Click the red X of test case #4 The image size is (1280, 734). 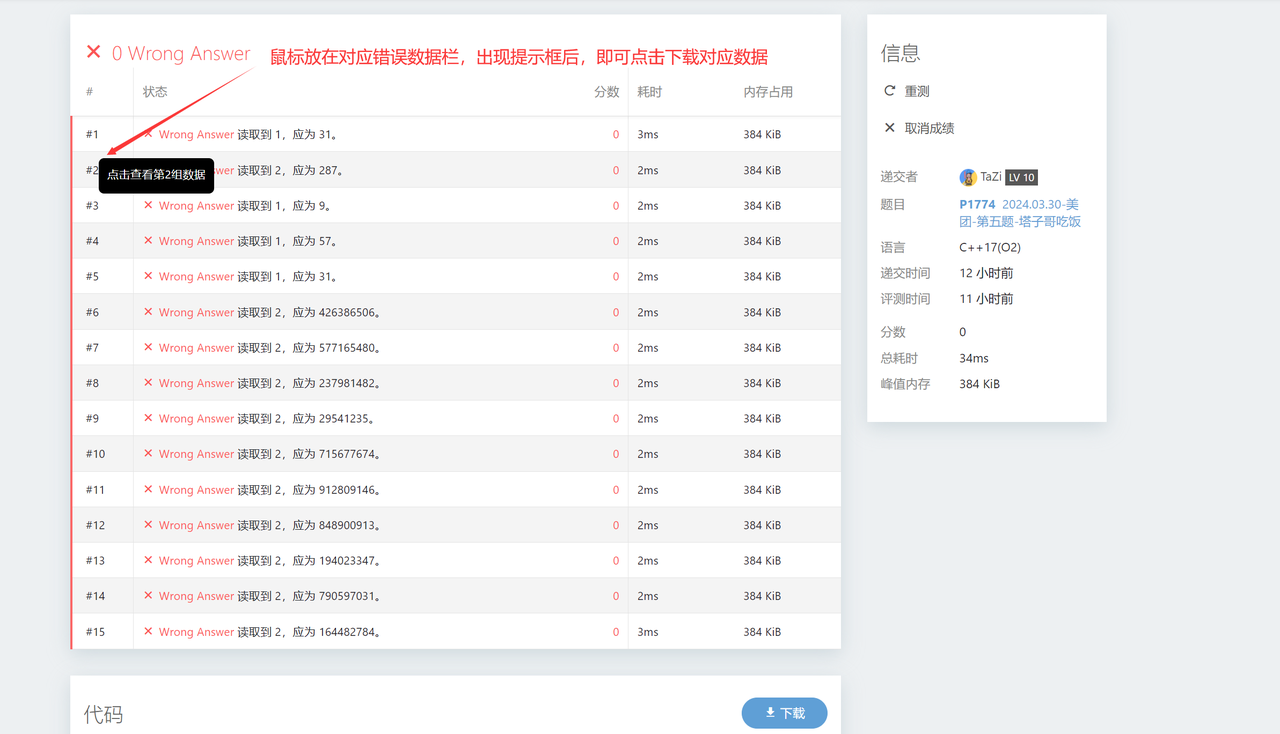pyautogui.click(x=148, y=241)
